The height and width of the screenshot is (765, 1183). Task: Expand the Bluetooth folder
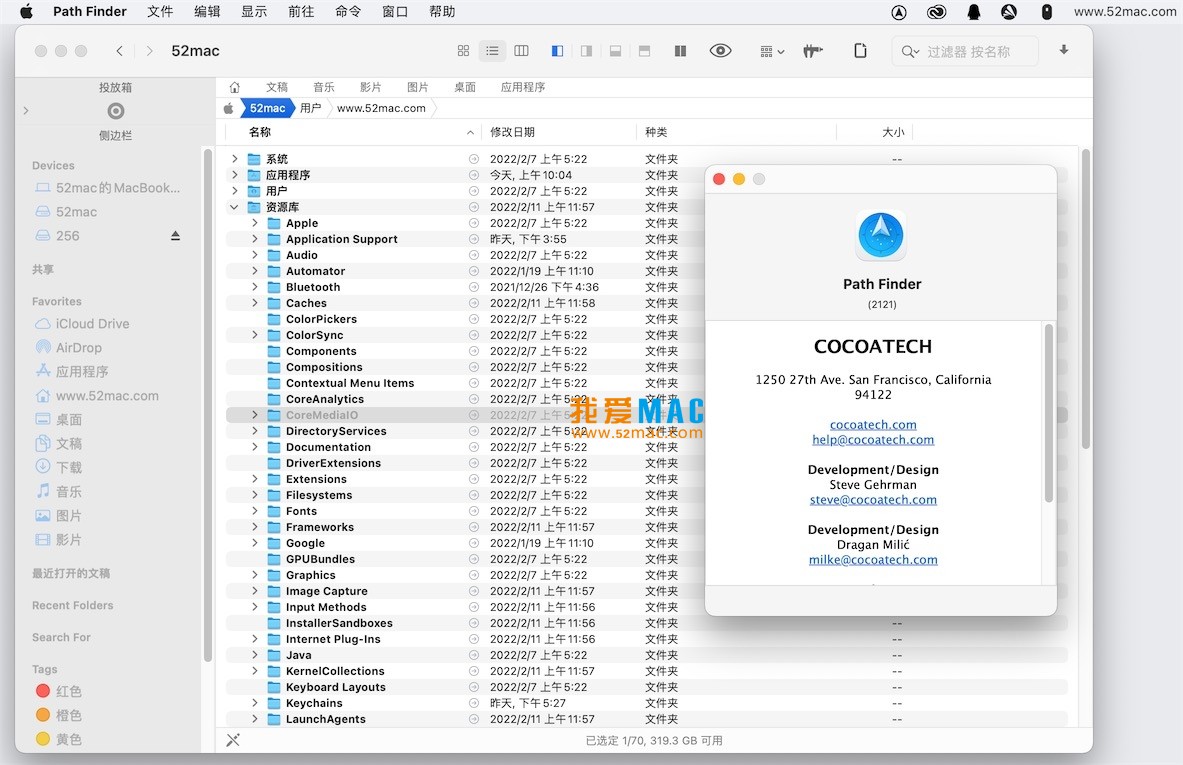[255, 287]
